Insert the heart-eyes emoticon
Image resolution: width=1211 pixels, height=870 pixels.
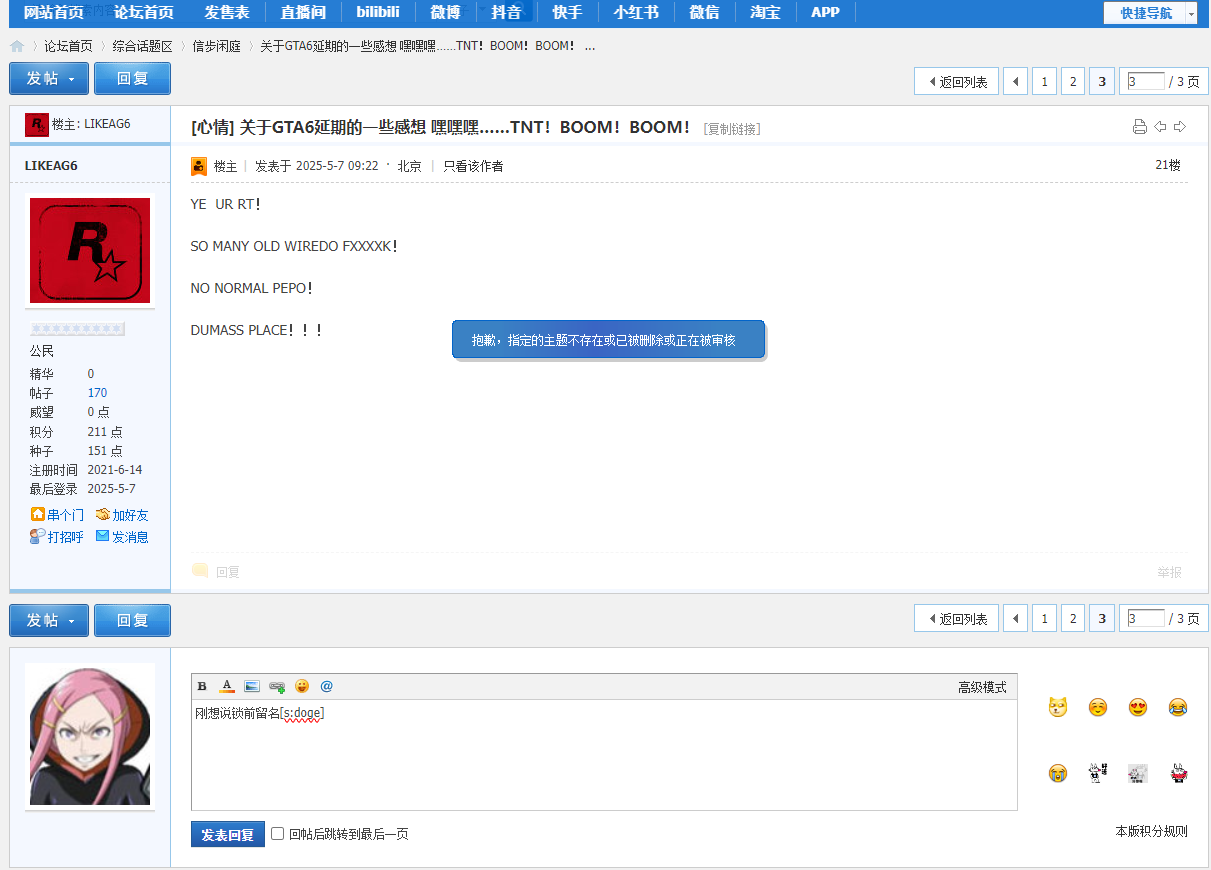[x=1138, y=708]
